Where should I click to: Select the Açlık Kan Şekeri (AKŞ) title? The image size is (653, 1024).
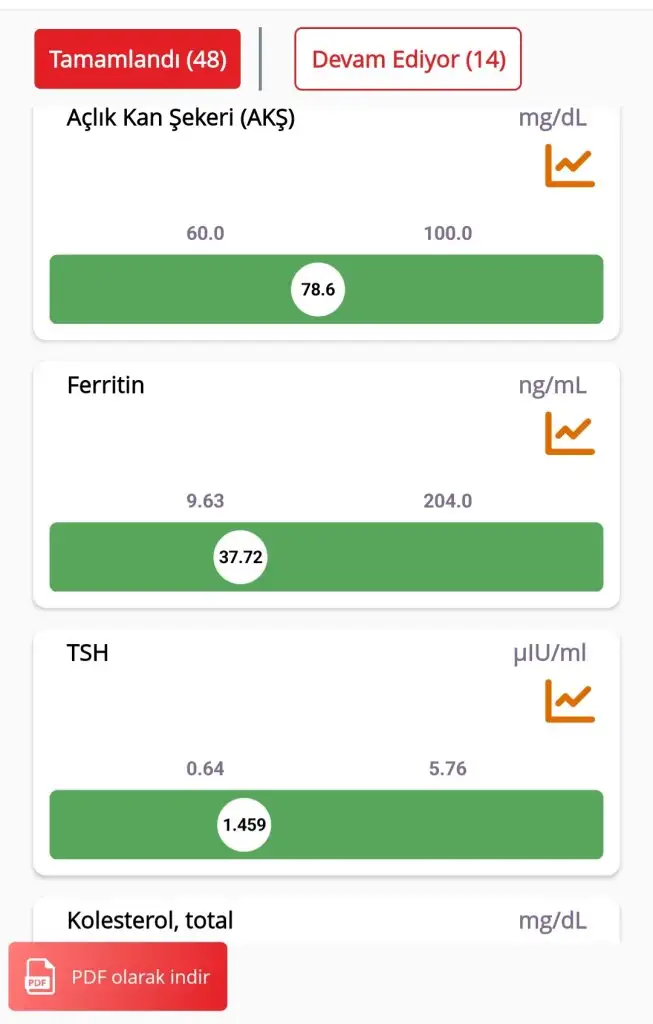click(181, 118)
